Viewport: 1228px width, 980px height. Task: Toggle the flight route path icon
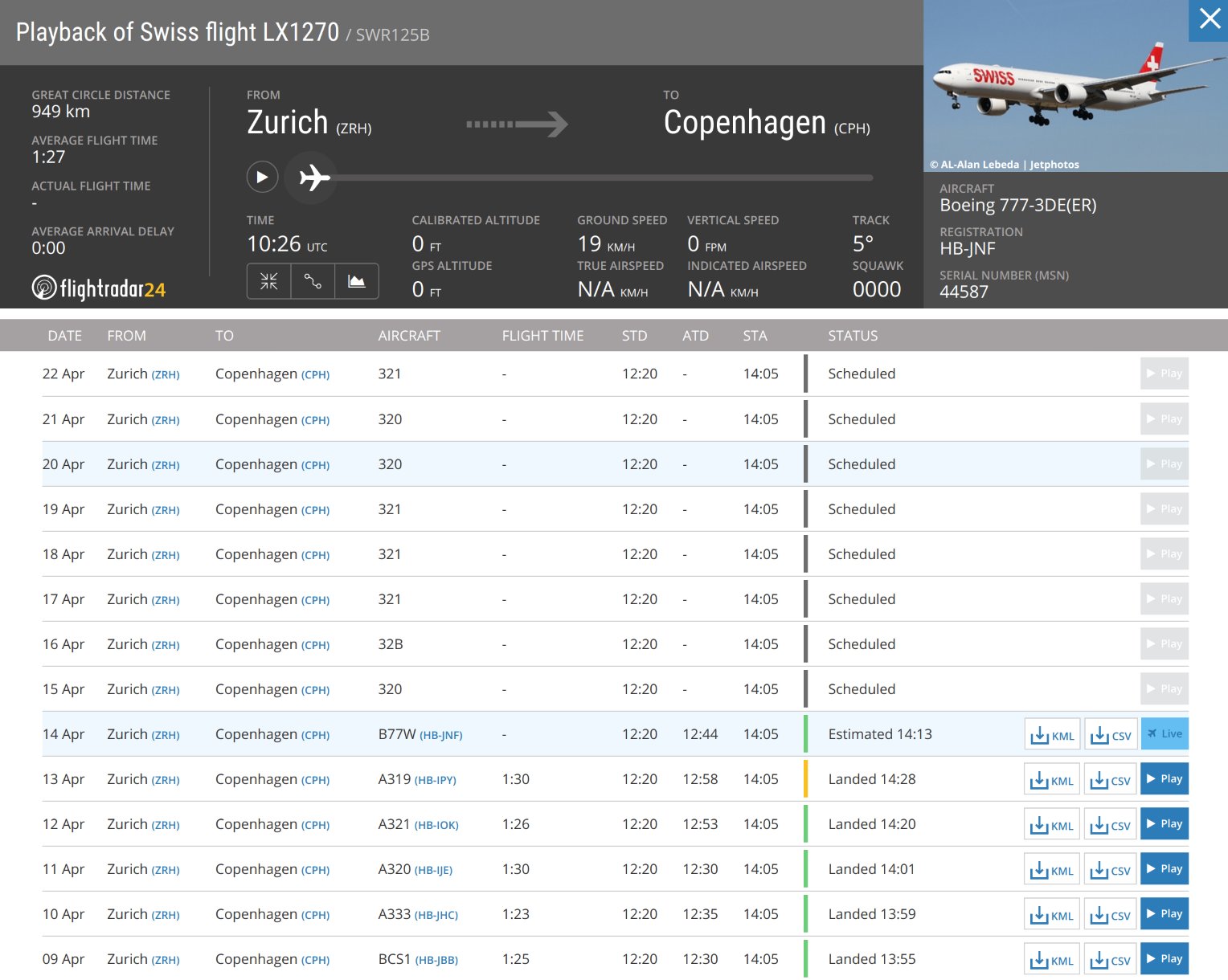pyautogui.click(x=313, y=281)
